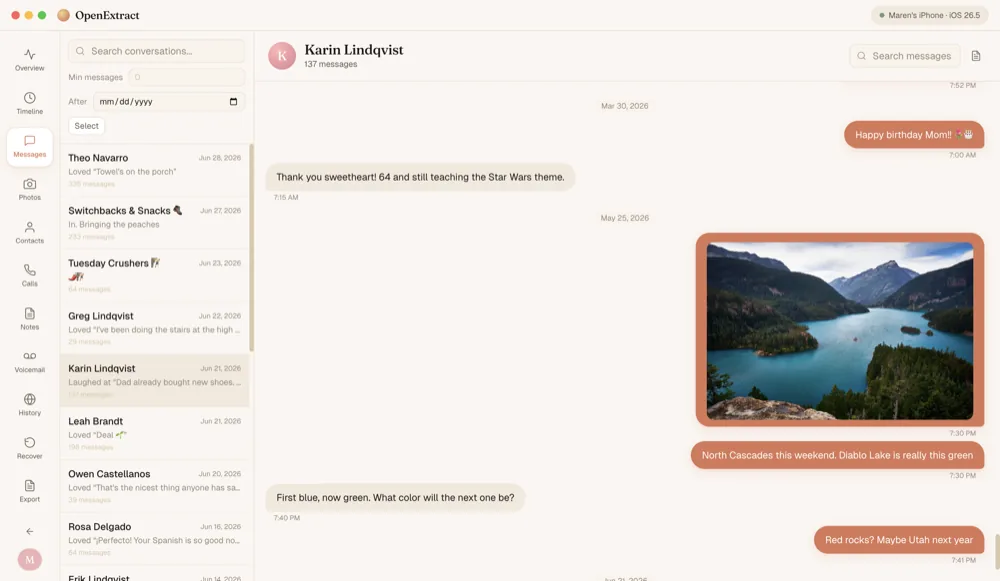Click the After date mm/dd/yyyy field
This screenshot has width=1000, height=581.
(x=169, y=101)
